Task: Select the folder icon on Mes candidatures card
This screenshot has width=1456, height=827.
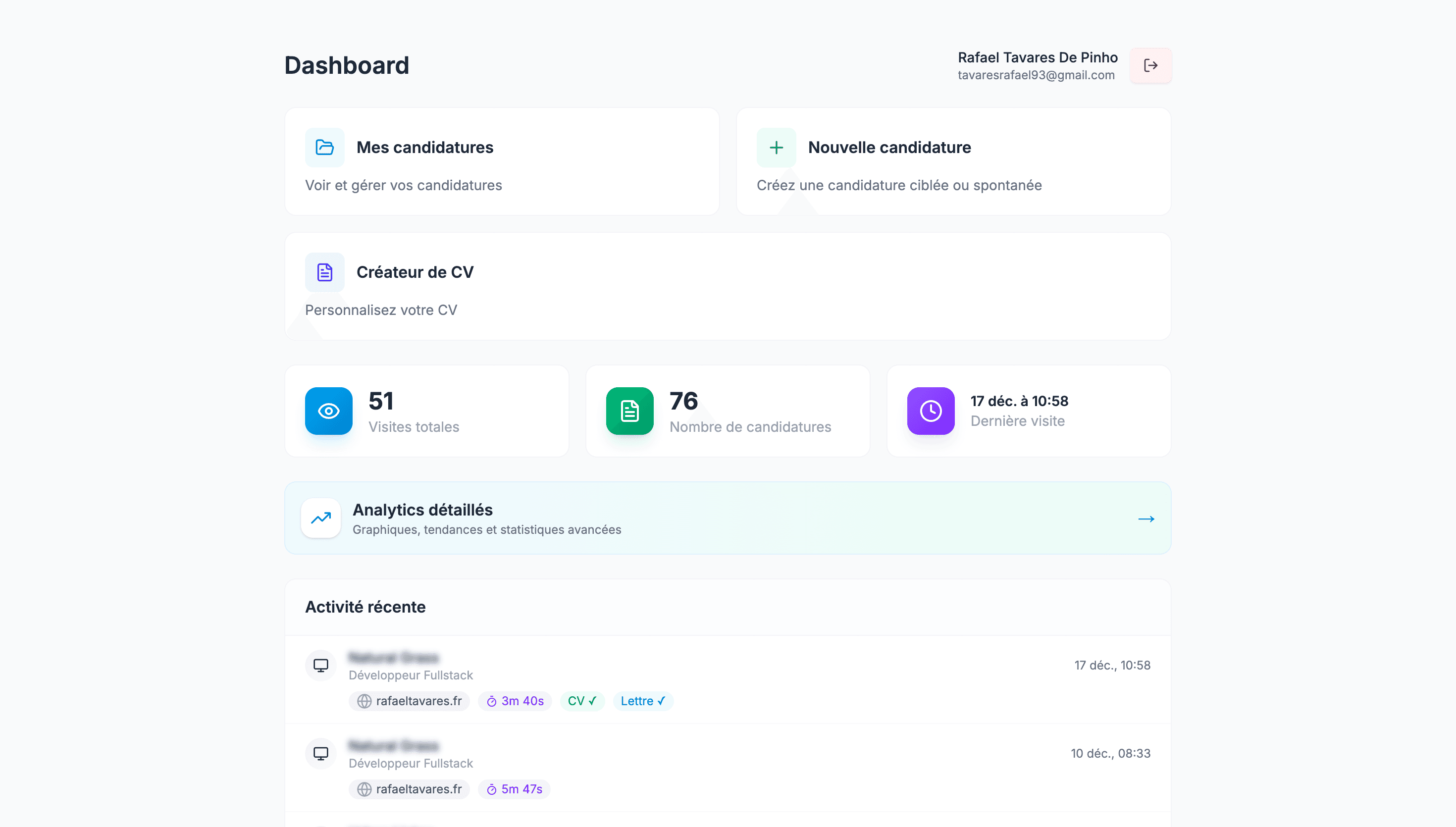Action: point(324,147)
